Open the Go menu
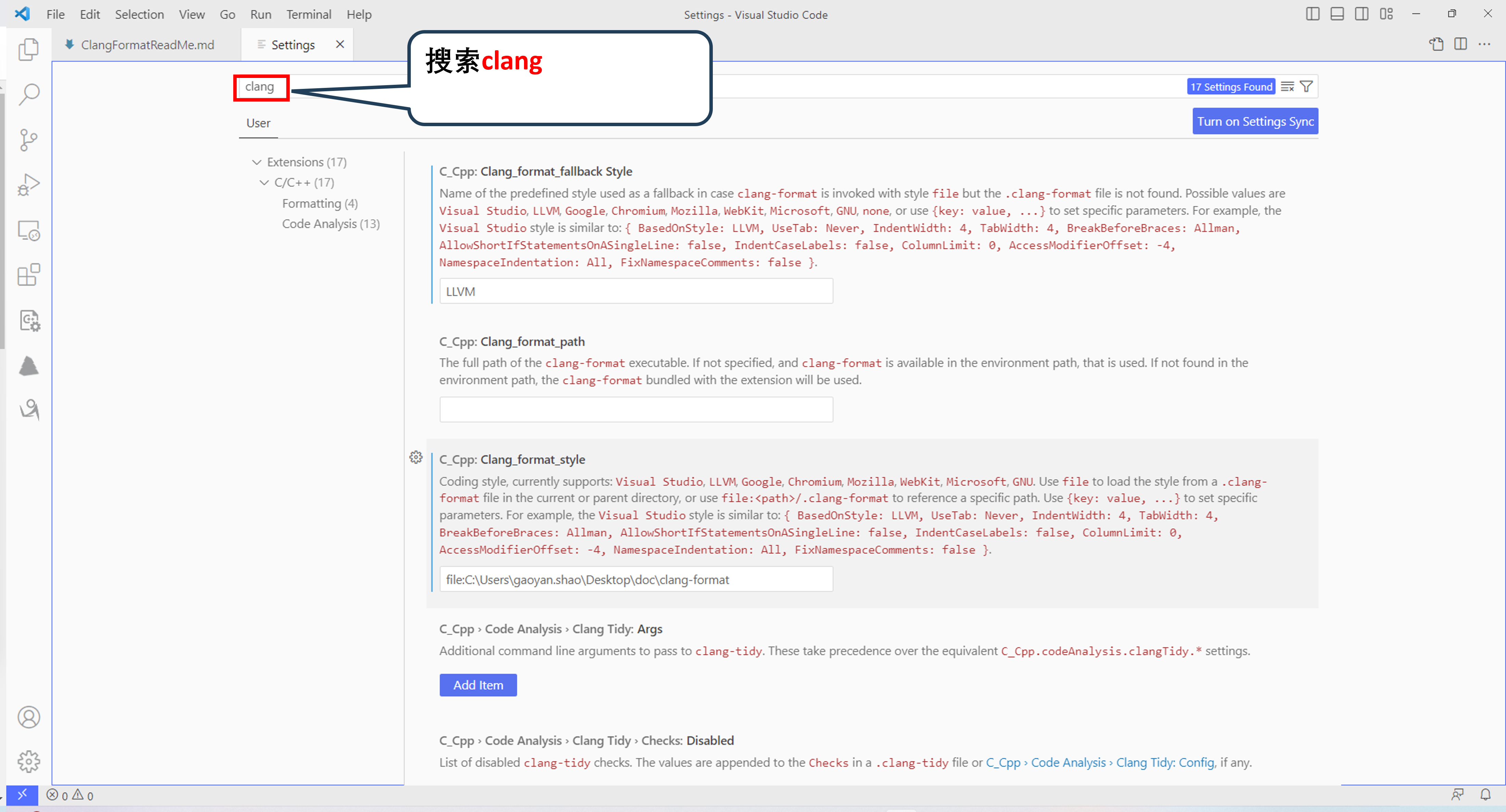 tap(227, 14)
